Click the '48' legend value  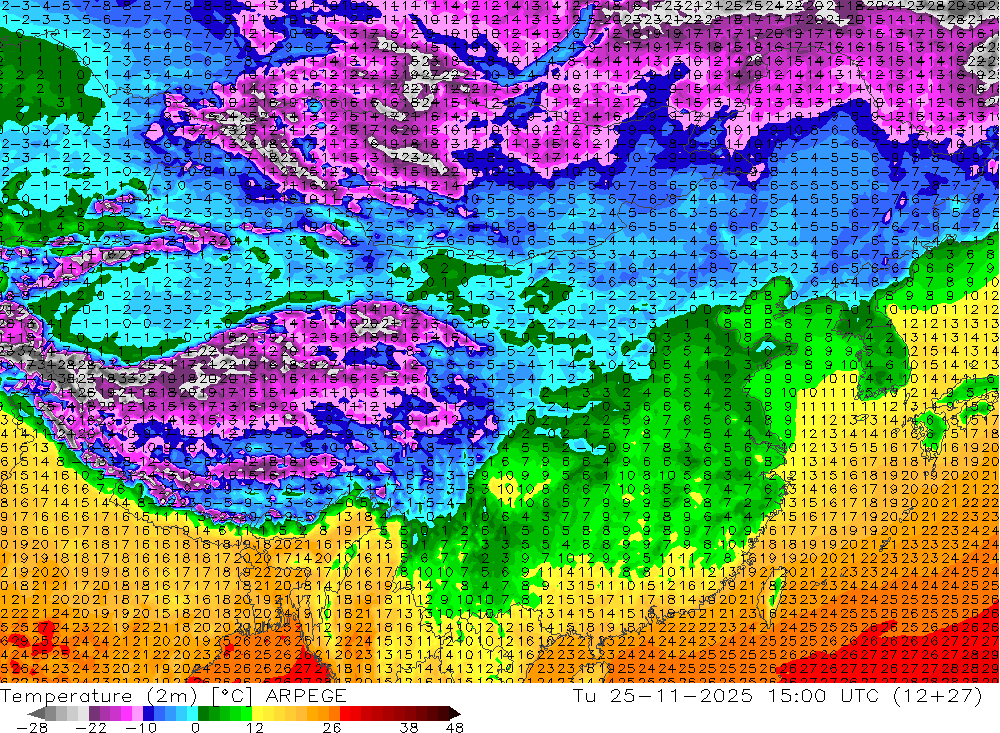(455, 727)
